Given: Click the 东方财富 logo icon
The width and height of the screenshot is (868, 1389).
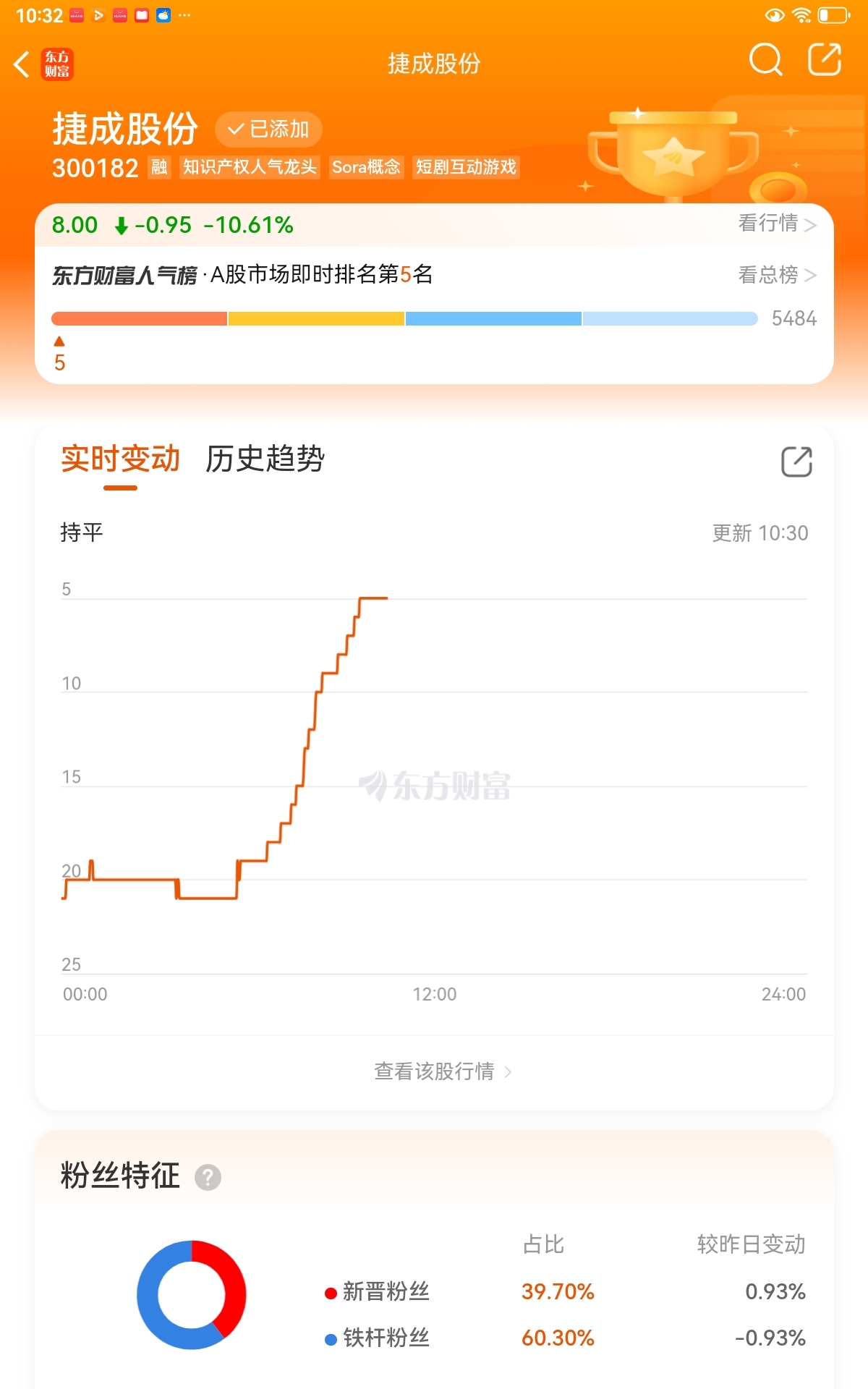Looking at the screenshot, I should 57,64.
